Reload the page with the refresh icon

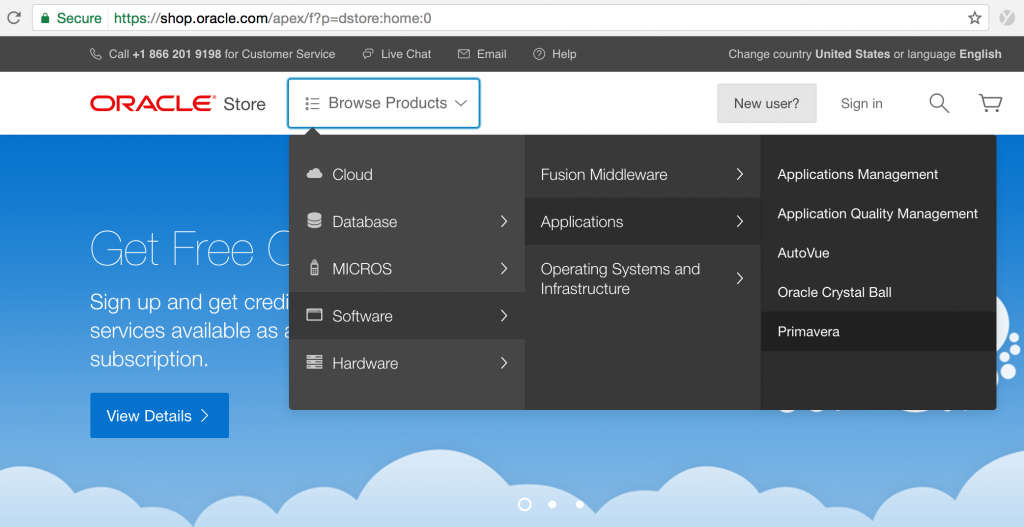coord(14,18)
